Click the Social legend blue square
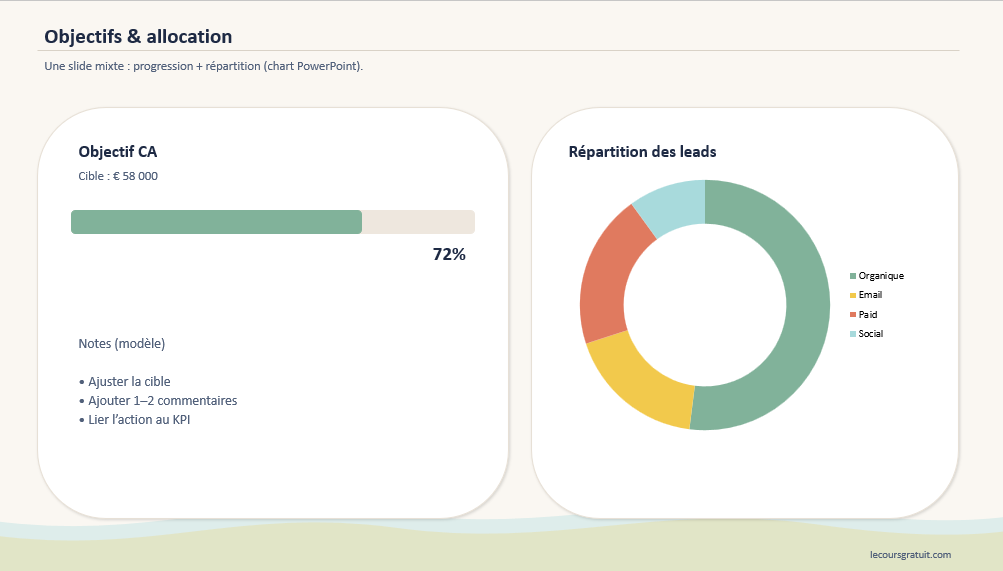Viewport: 1003px width, 571px height. [853, 334]
